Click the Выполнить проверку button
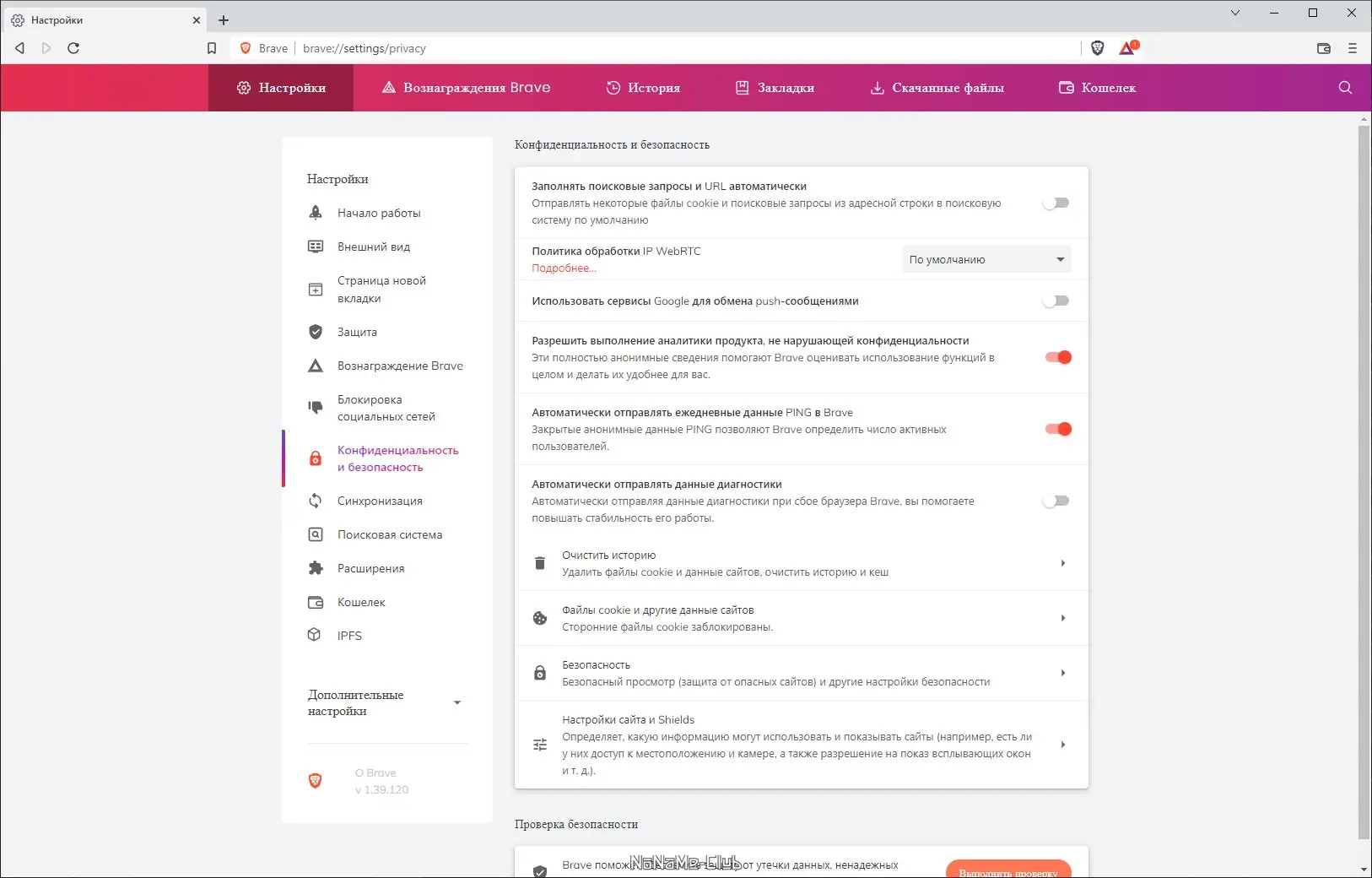The width and height of the screenshot is (1372, 878). (x=1009, y=870)
